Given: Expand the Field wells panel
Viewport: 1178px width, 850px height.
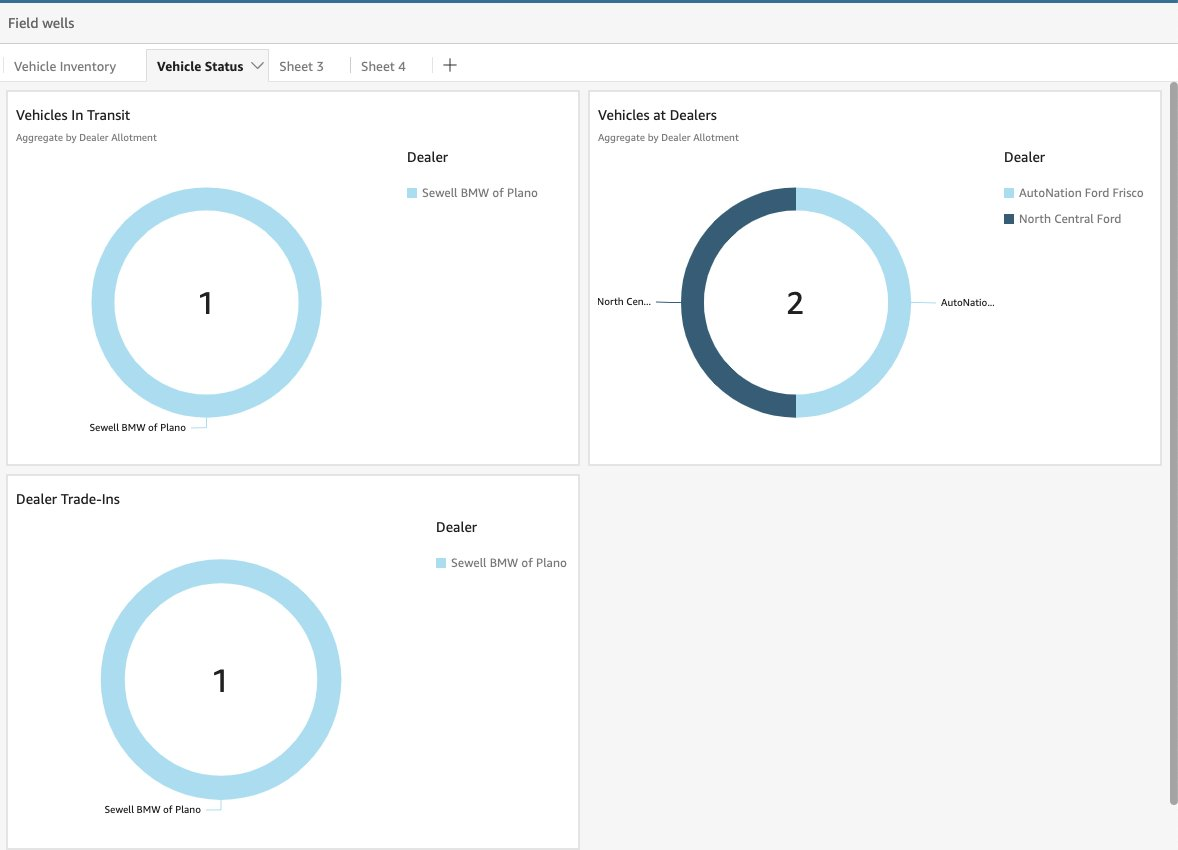Looking at the screenshot, I should pos(40,22).
